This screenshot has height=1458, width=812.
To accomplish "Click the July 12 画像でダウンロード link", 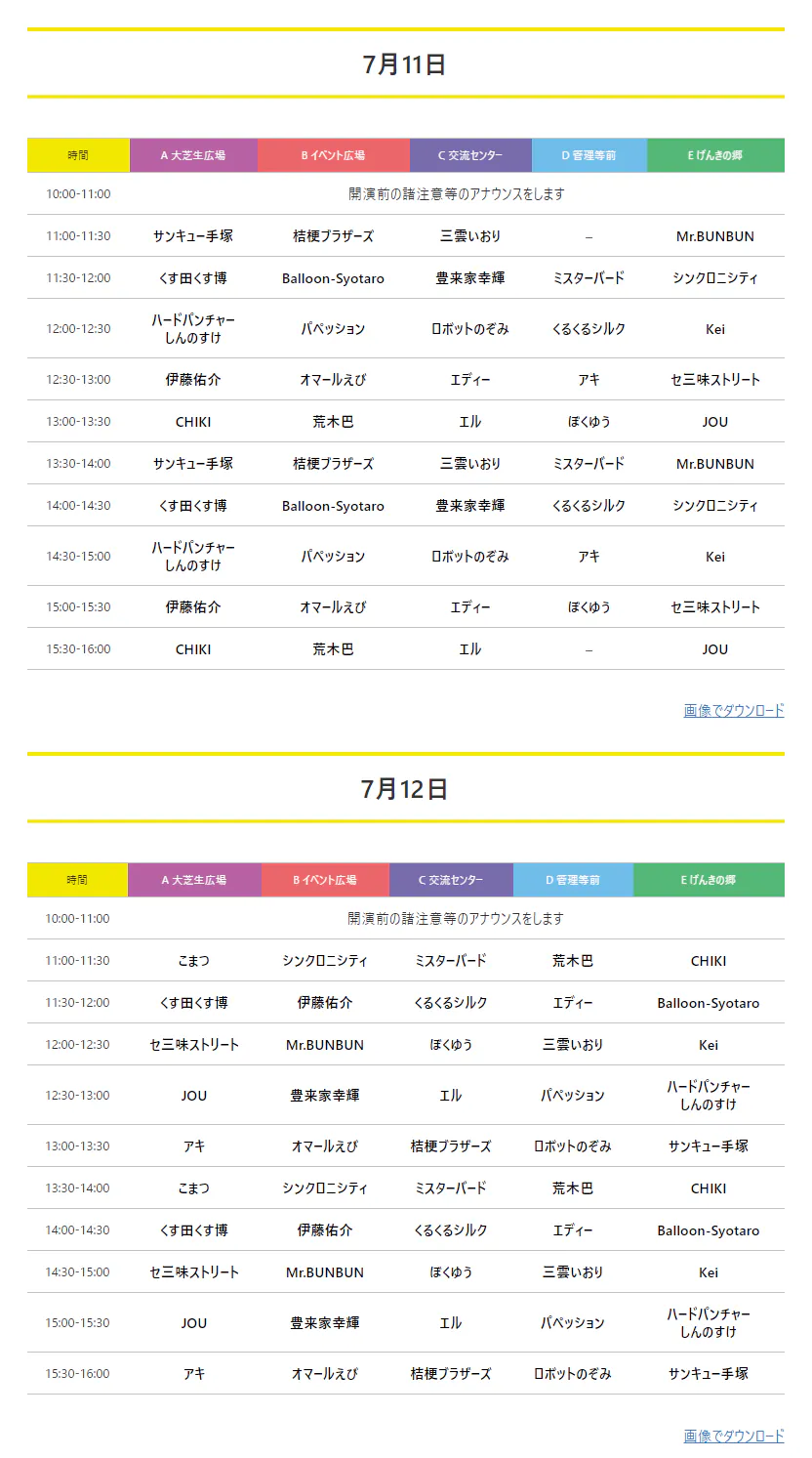I will [x=733, y=1436].
